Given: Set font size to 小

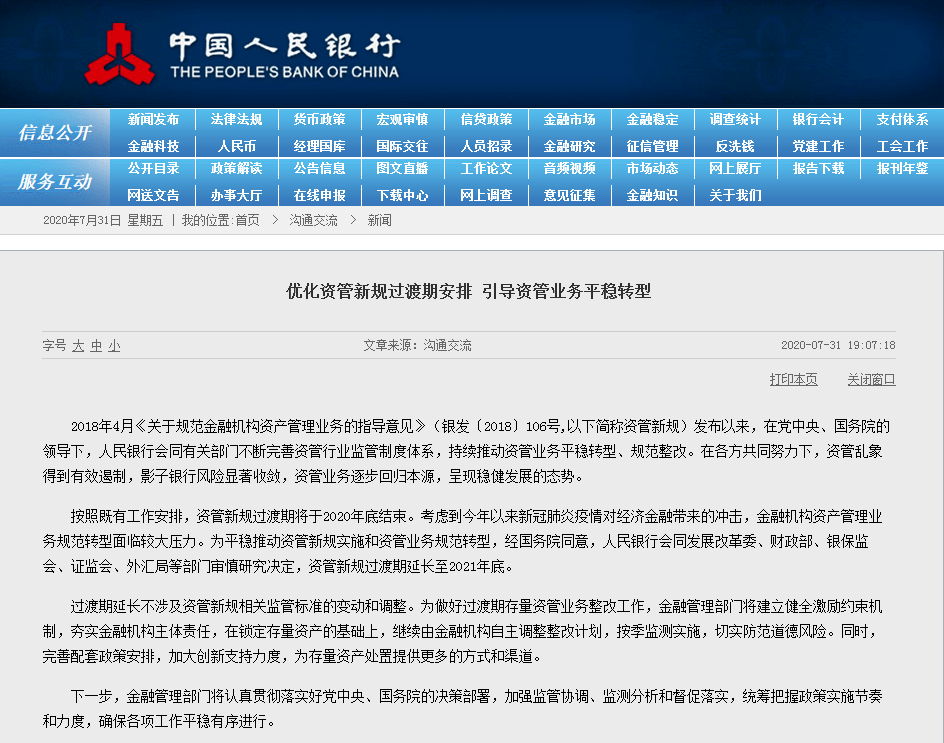Looking at the screenshot, I should click(x=114, y=346).
